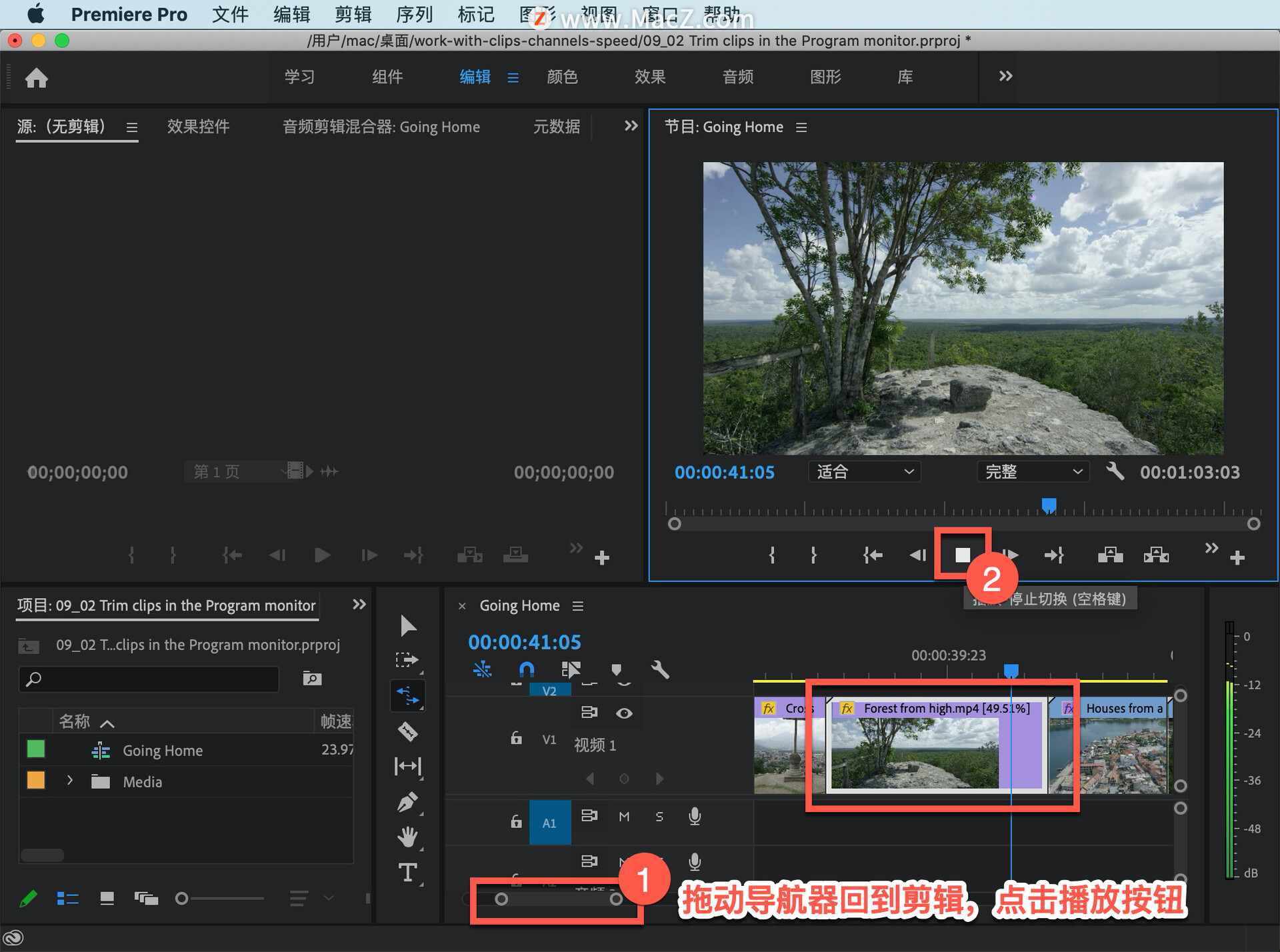Select the Pen tool
1280x952 pixels.
(407, 802)
